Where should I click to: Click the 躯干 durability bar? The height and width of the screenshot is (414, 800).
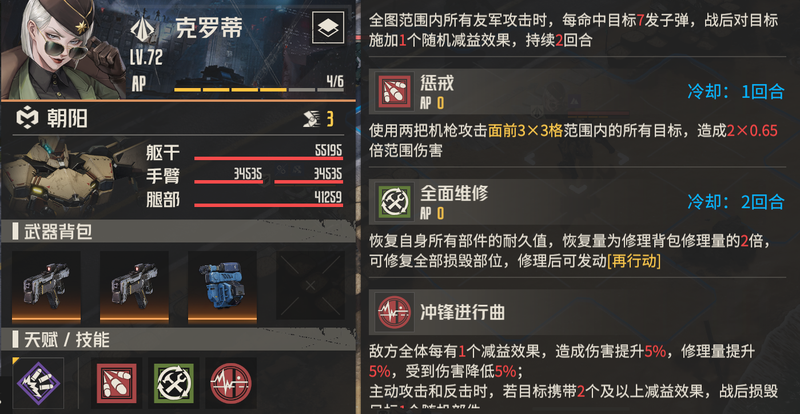268,158
